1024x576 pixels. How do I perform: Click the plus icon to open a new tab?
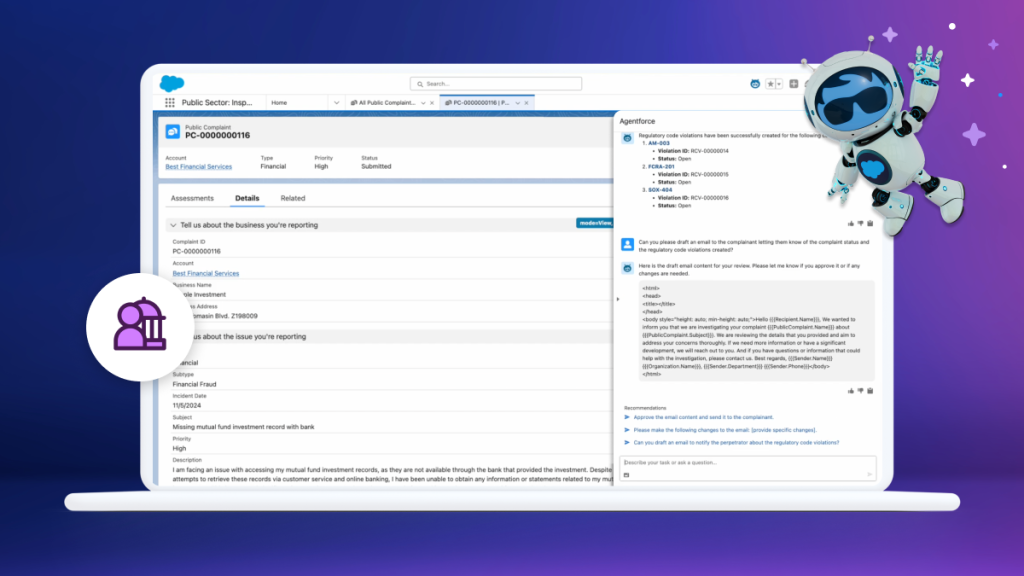(x=794, y=83)
